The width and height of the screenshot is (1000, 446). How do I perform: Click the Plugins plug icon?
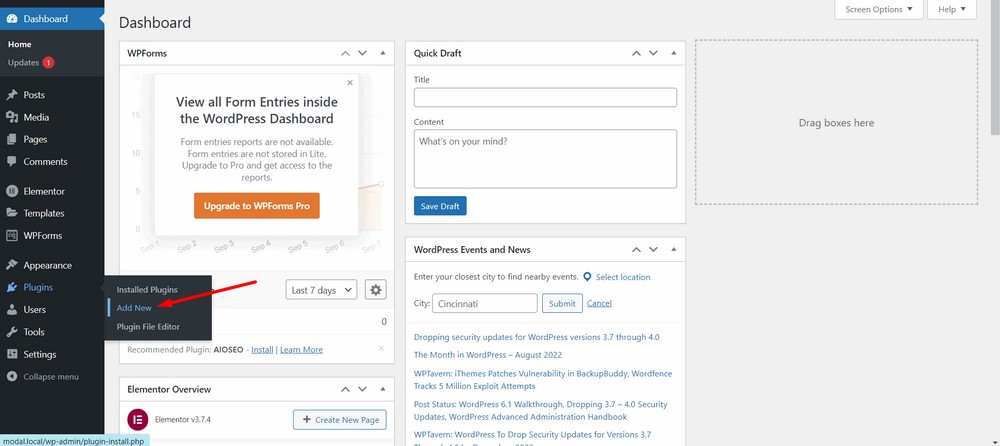(11, 287)
